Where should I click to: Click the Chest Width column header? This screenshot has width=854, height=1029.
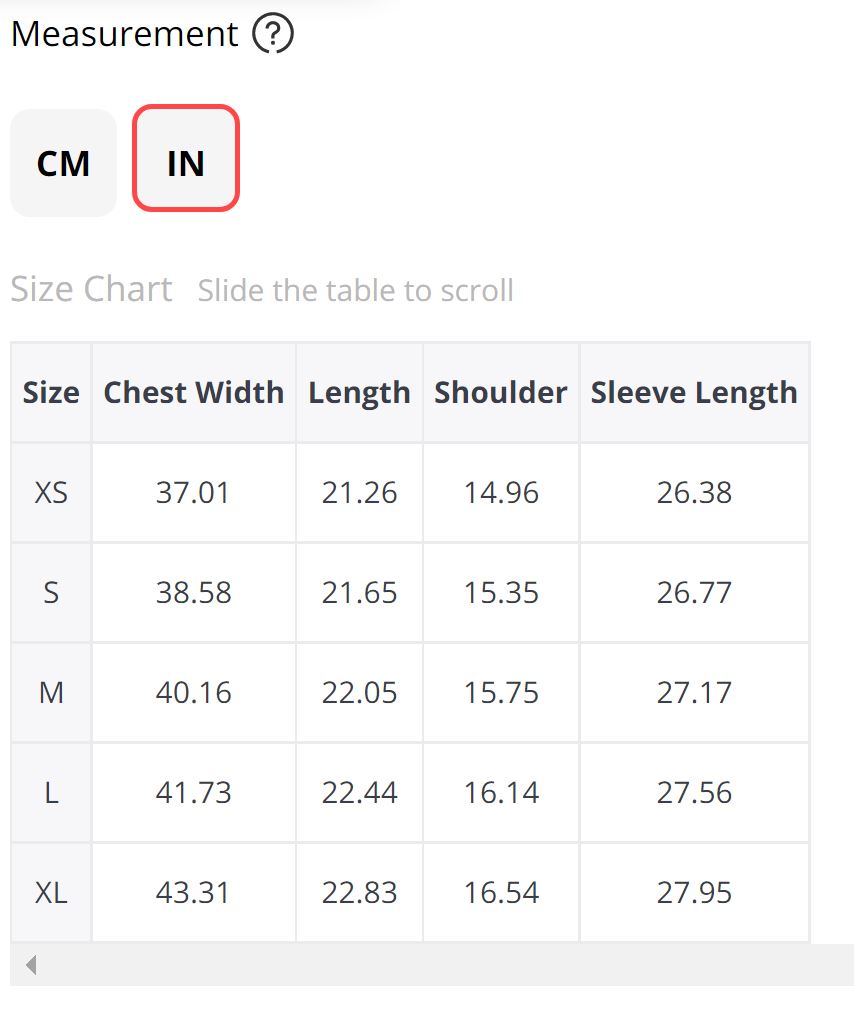click(x=194, y=392)
